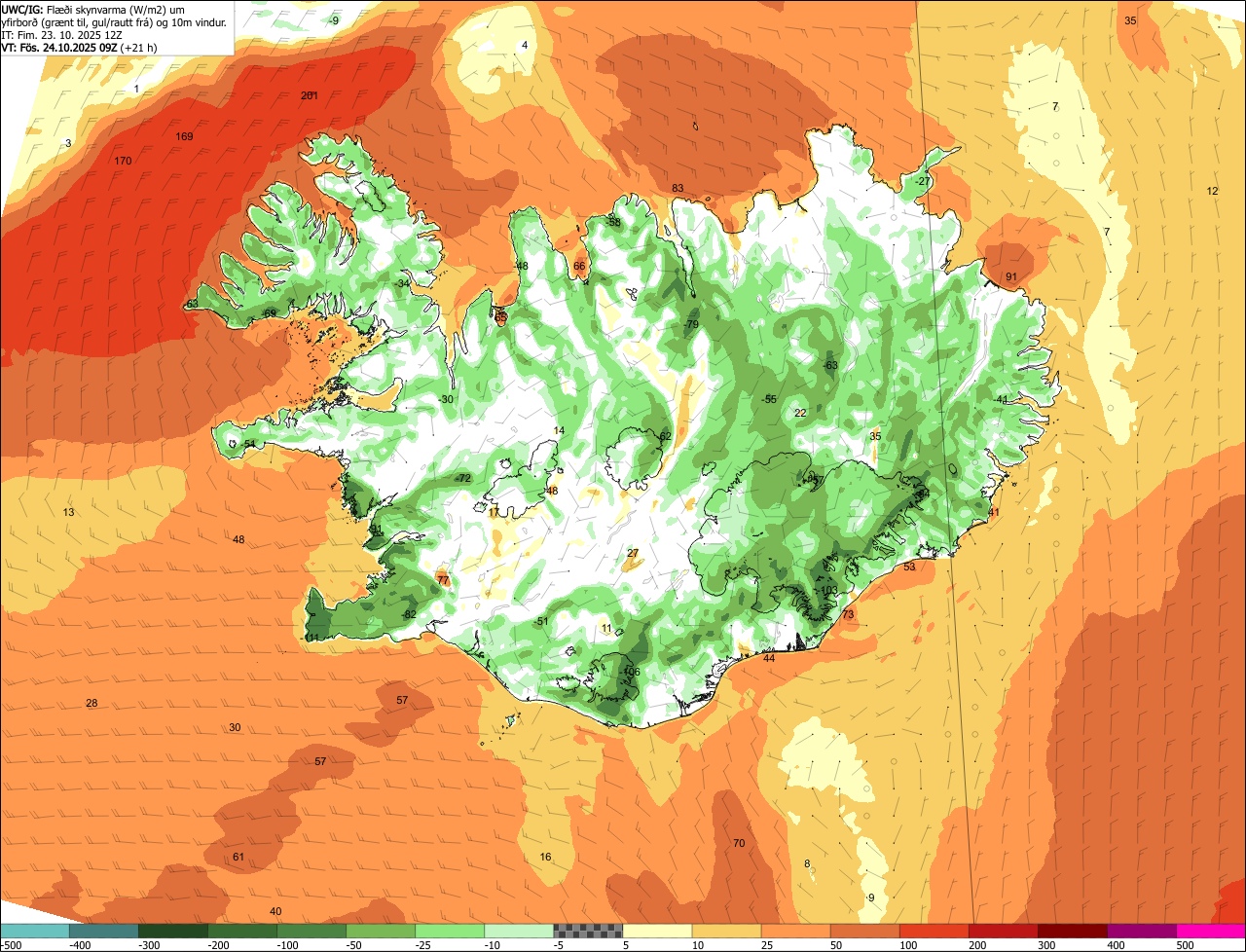Click the 12 value at the right edge
Viewport: 1246px width, 952px height.
tap(1212, 191)
